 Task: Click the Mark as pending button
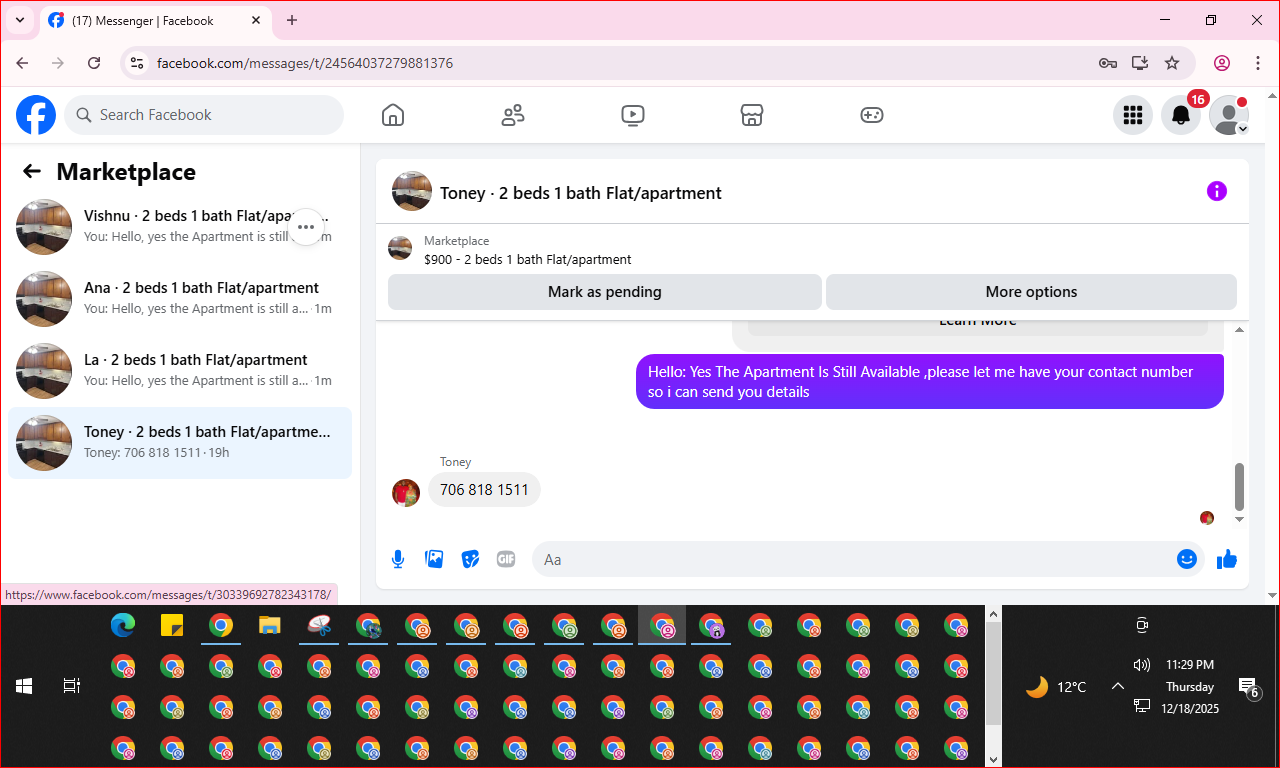point(605,292)
